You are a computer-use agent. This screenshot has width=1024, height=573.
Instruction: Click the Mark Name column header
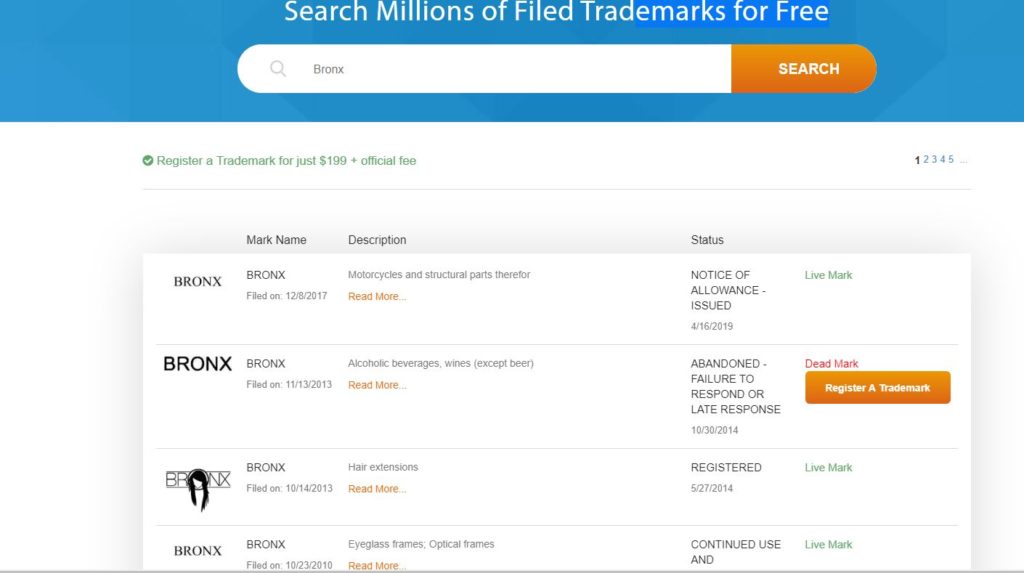click(x=276, y=240)
